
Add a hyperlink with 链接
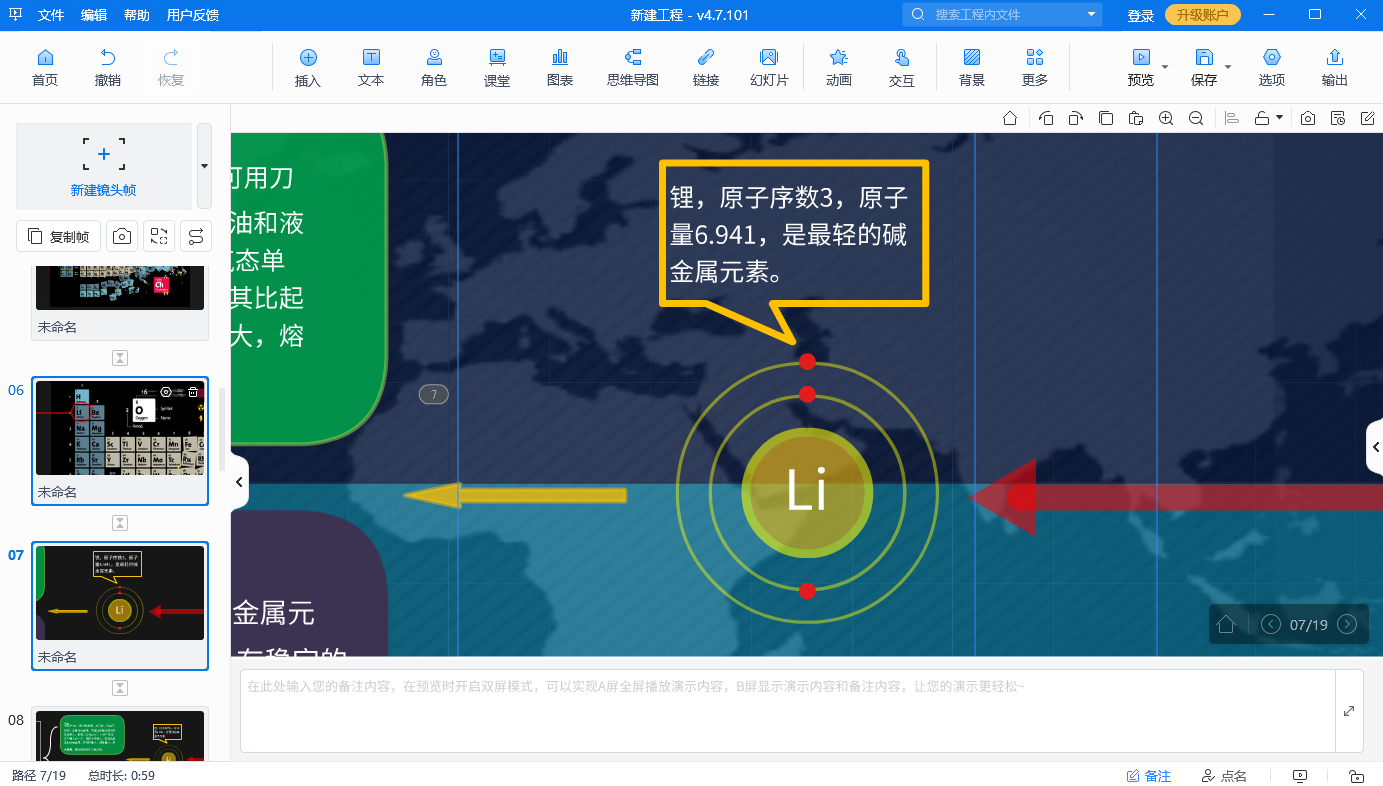[706, 67]
